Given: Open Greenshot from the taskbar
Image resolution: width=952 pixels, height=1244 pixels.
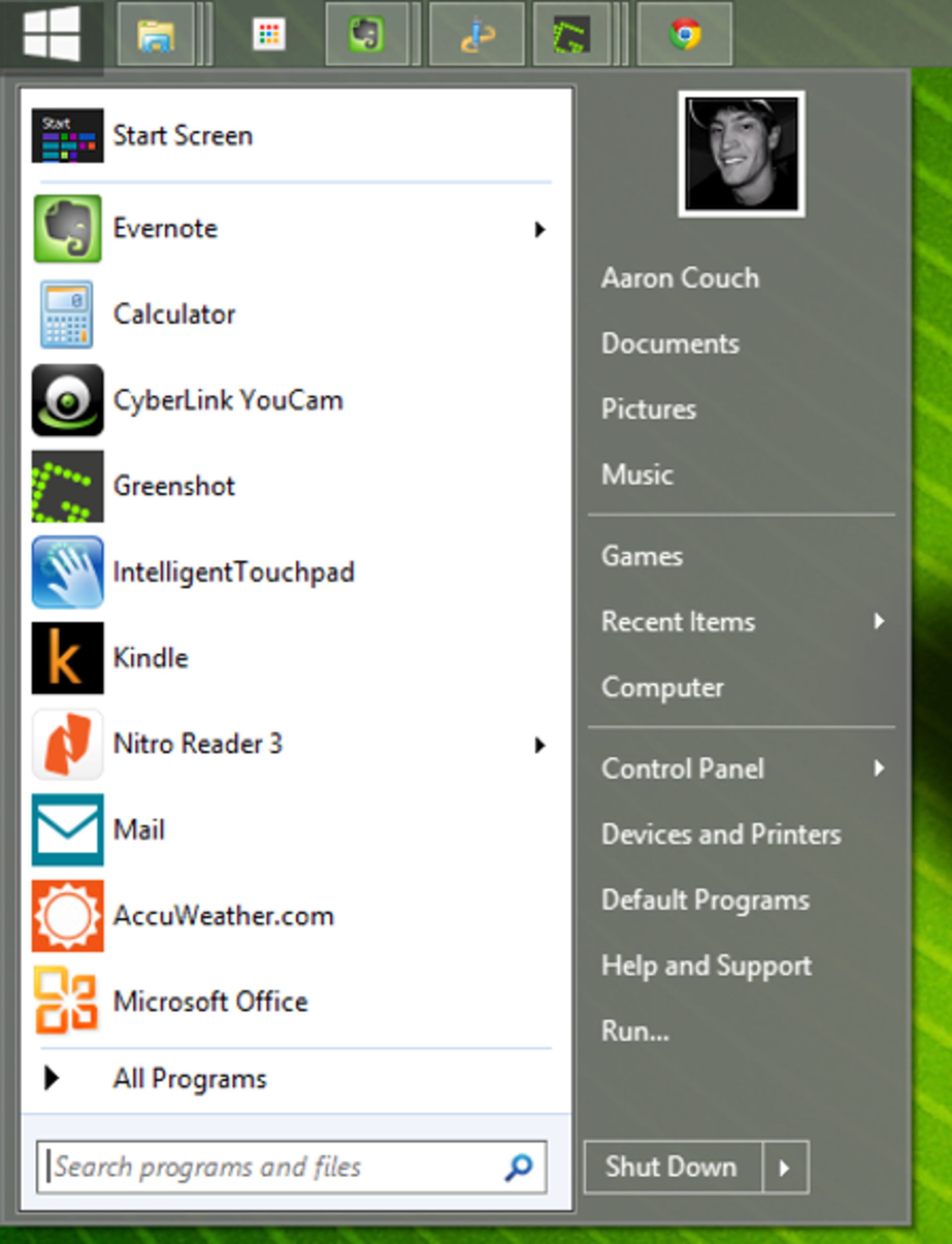Looking at the screenshot, I should [572, 35].
